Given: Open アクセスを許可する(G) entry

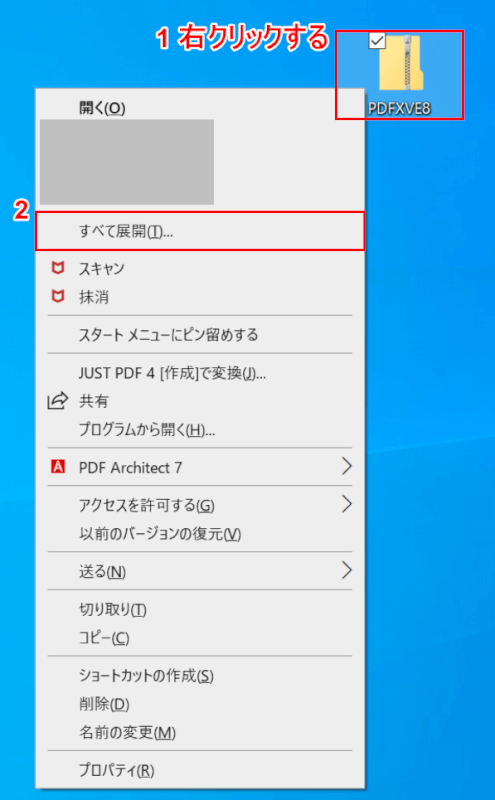Looking at the screenshot, I should [x=200, y=505].
